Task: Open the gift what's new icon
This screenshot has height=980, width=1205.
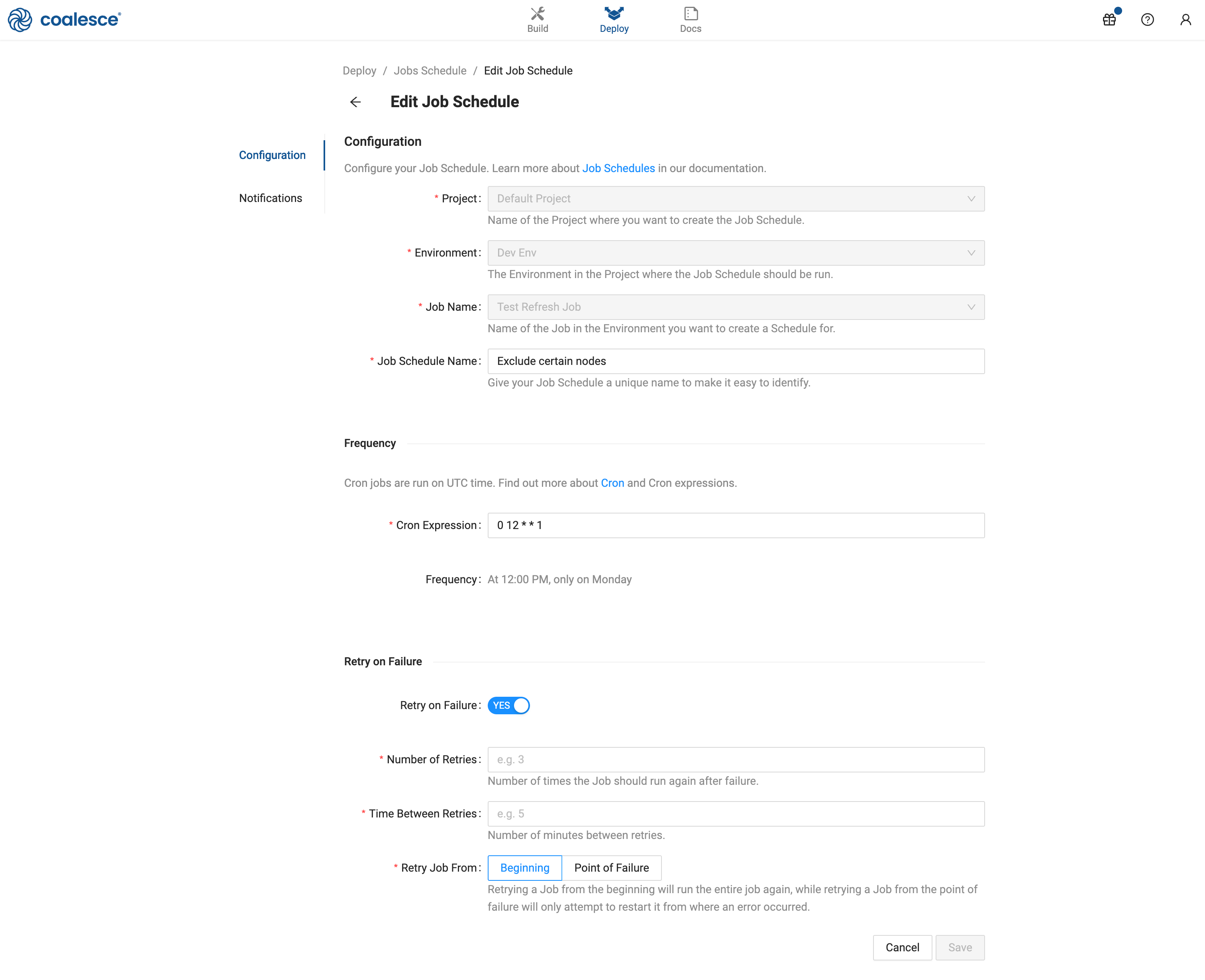Action: click(1110, 20)
